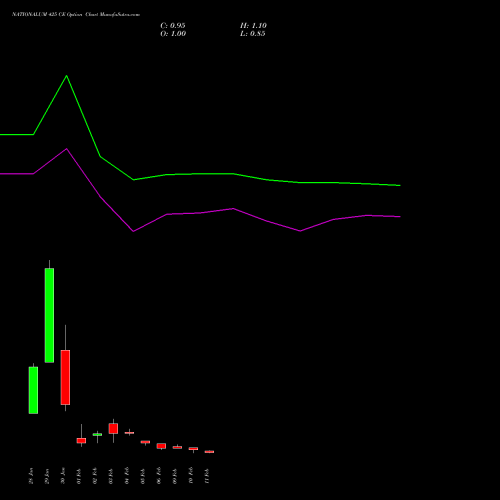Viewport: 500px width, 500px height.
Task: Click the 05 Feb date label
Action: point(143,476)
